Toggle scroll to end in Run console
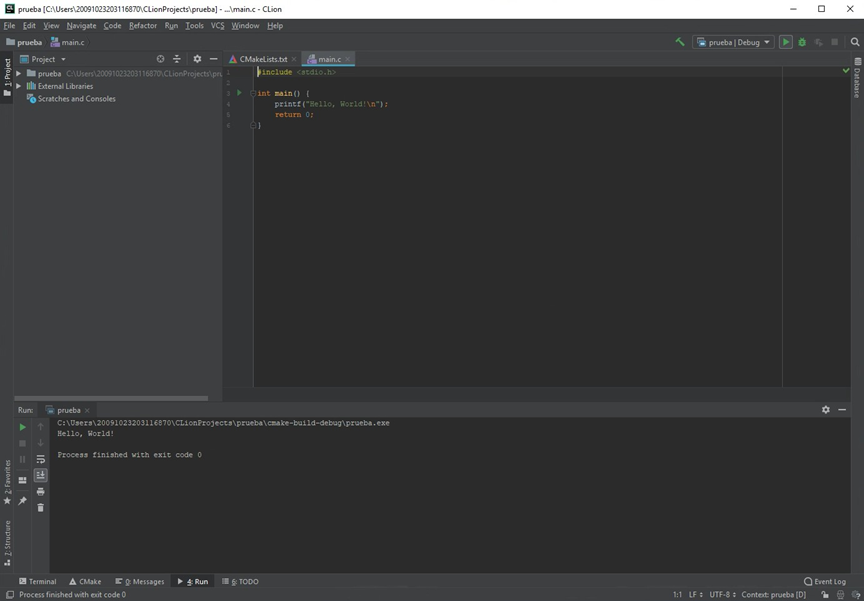864x601 pixels. click(x=40, y=475)
